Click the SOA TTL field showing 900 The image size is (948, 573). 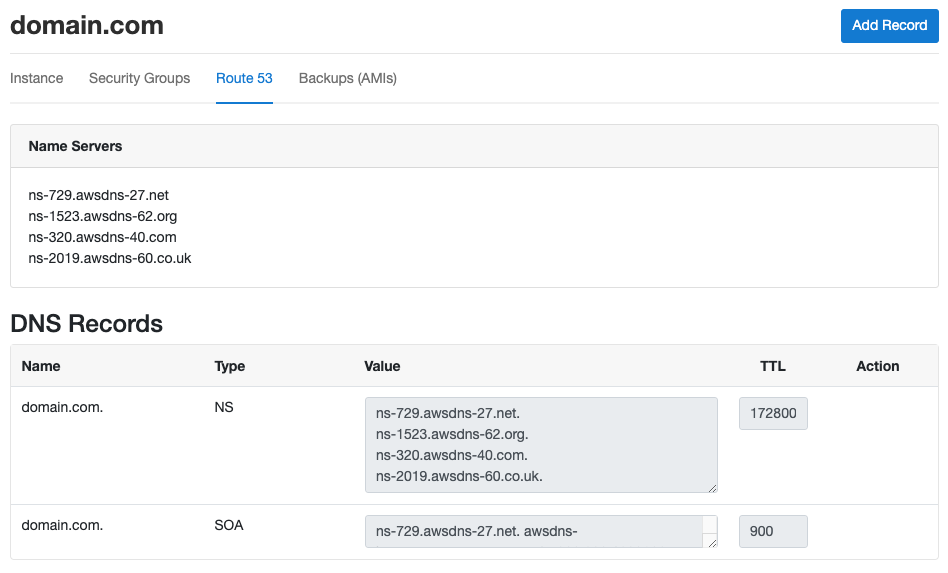(x=773, y=531)
